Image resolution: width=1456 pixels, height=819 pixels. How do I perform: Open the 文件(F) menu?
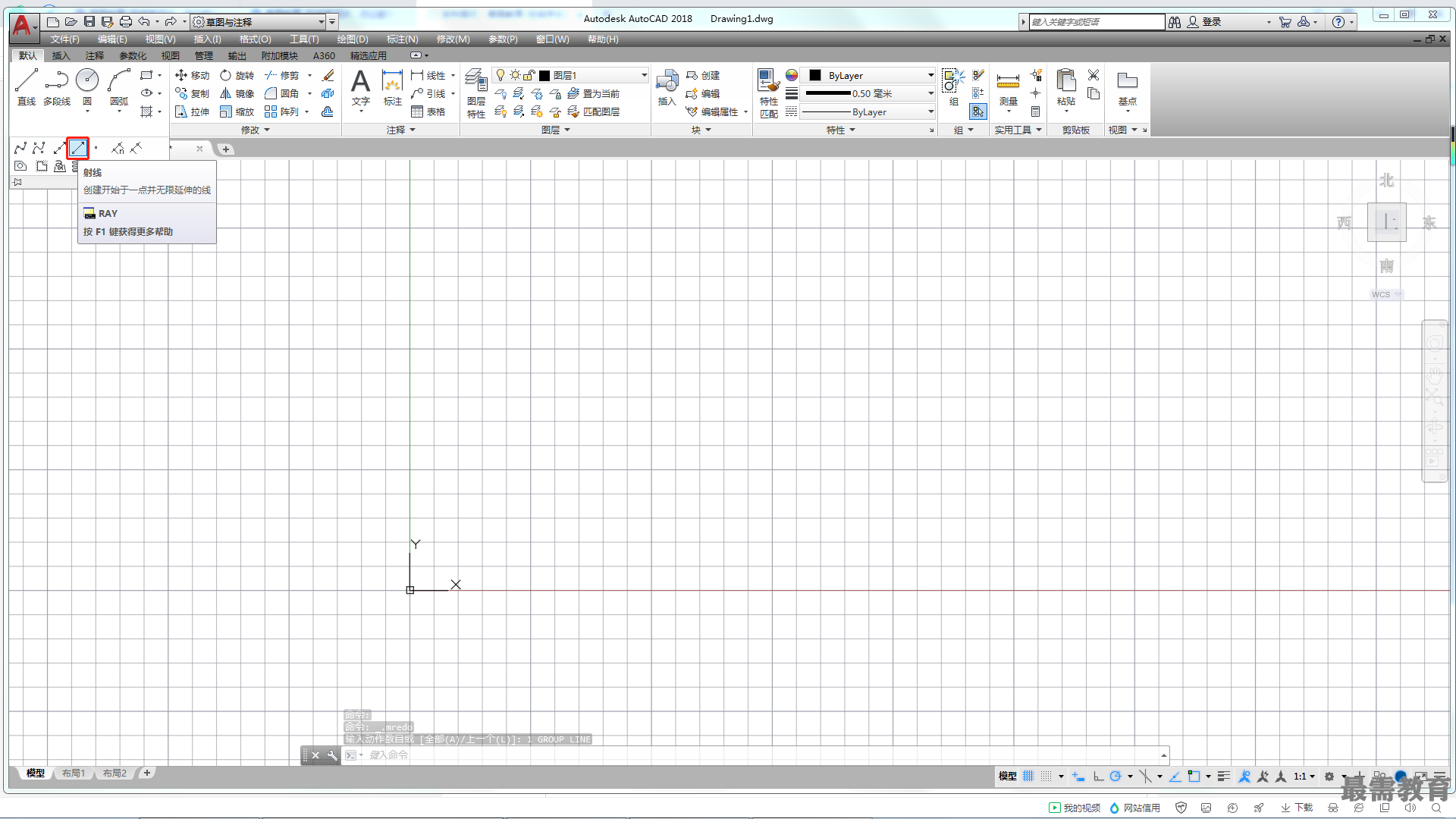(65, 39)
